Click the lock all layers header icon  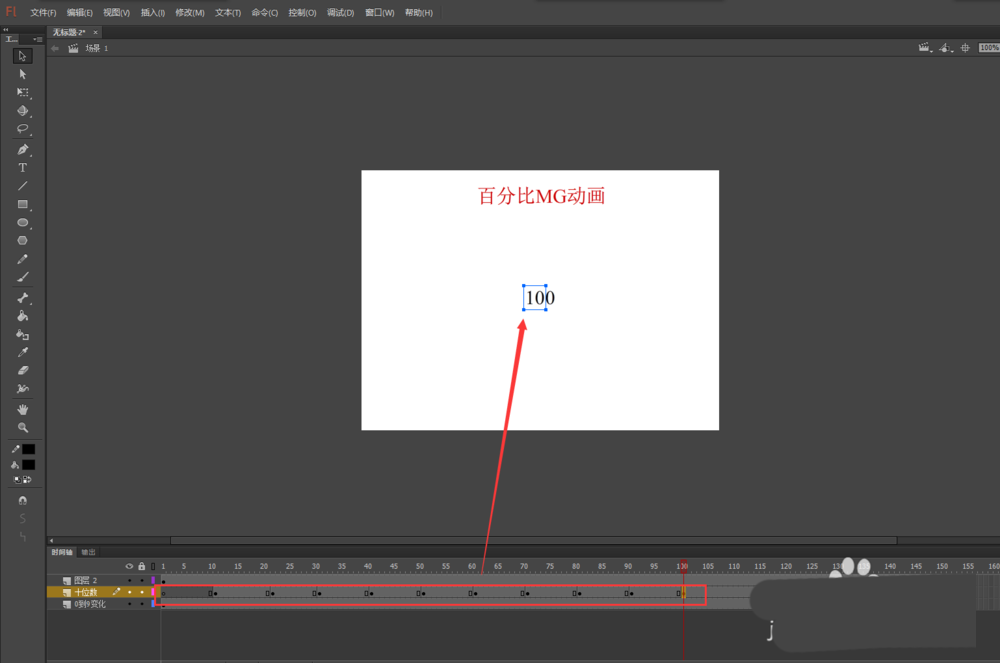click(142, 566)
